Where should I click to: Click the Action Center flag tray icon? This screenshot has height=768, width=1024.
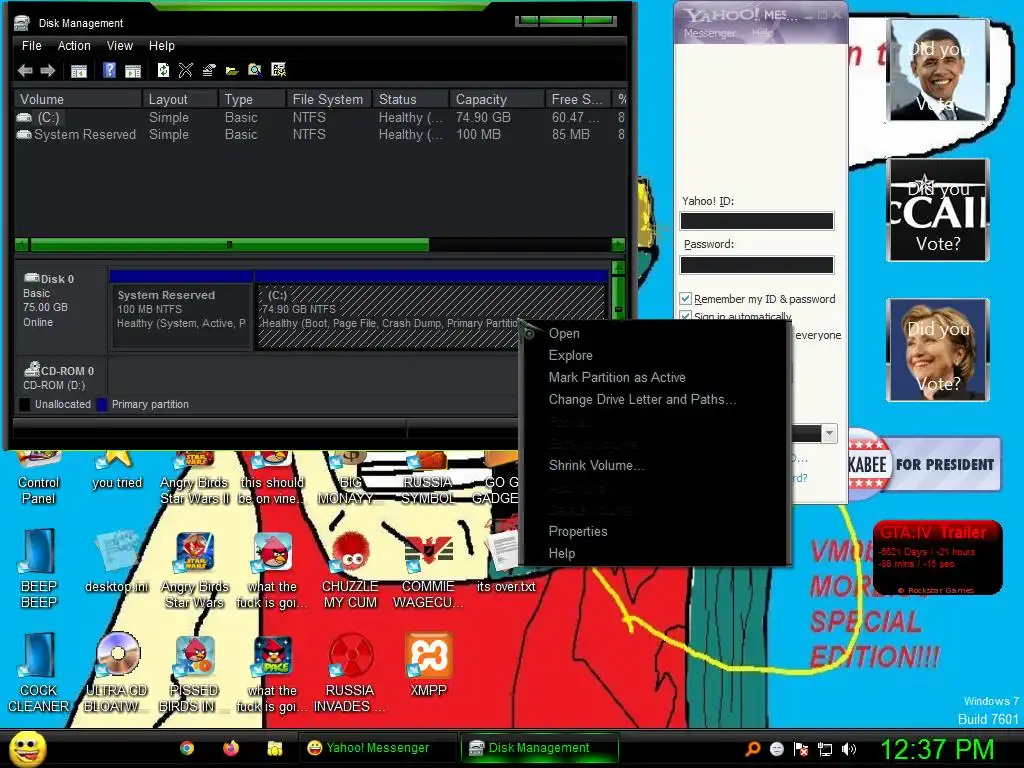click(801, 749)
